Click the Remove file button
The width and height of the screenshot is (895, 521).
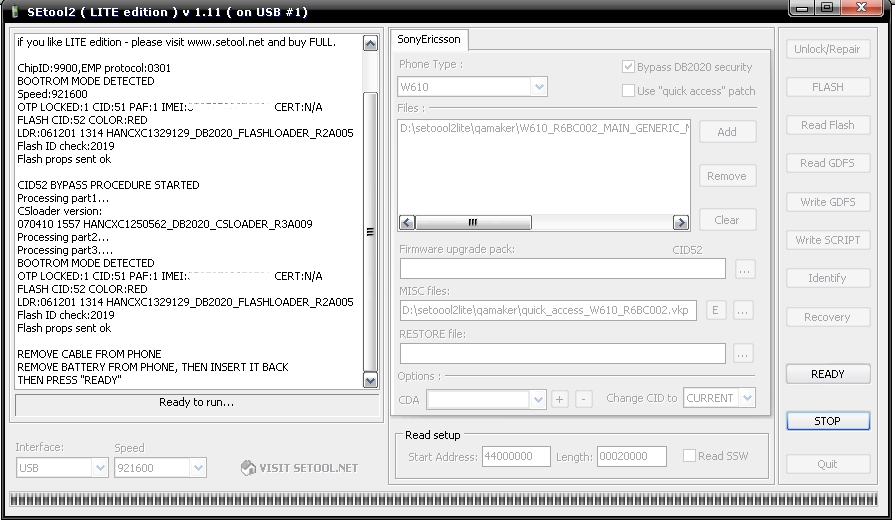727,176
